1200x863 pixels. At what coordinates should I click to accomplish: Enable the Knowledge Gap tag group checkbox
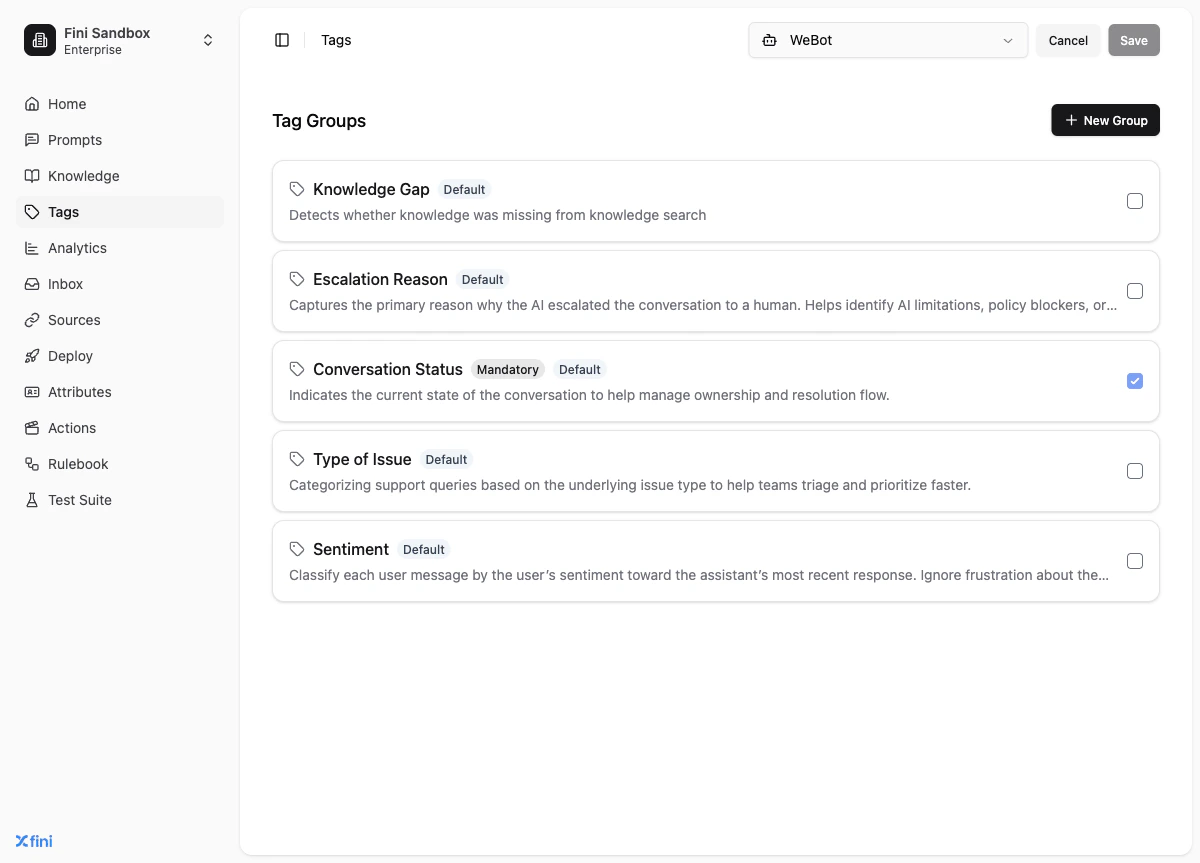(1134, 200)
